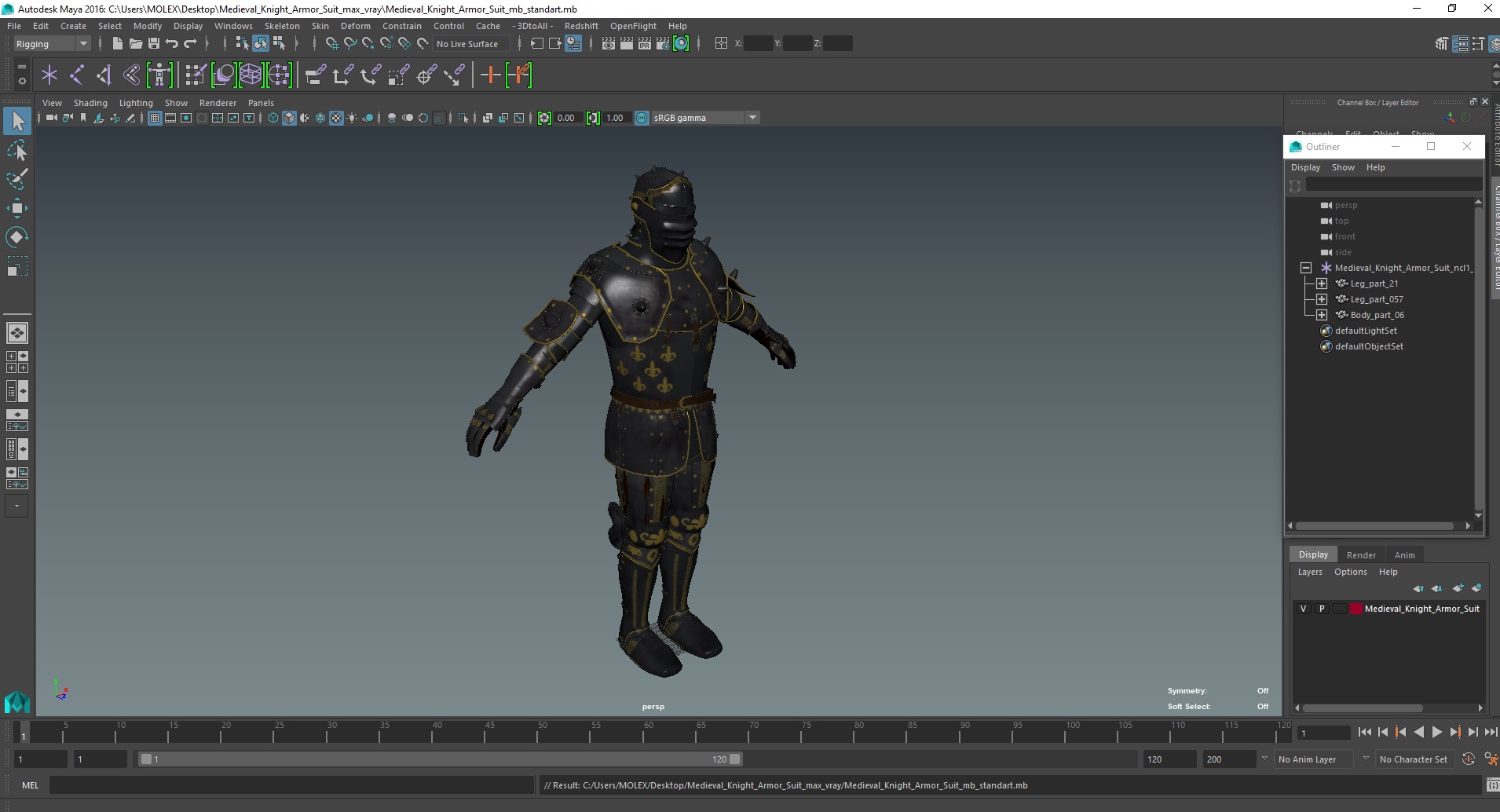The image size is (1500, 812).
Task: Select the Lasso selection tool
Action: pos(16,149)
